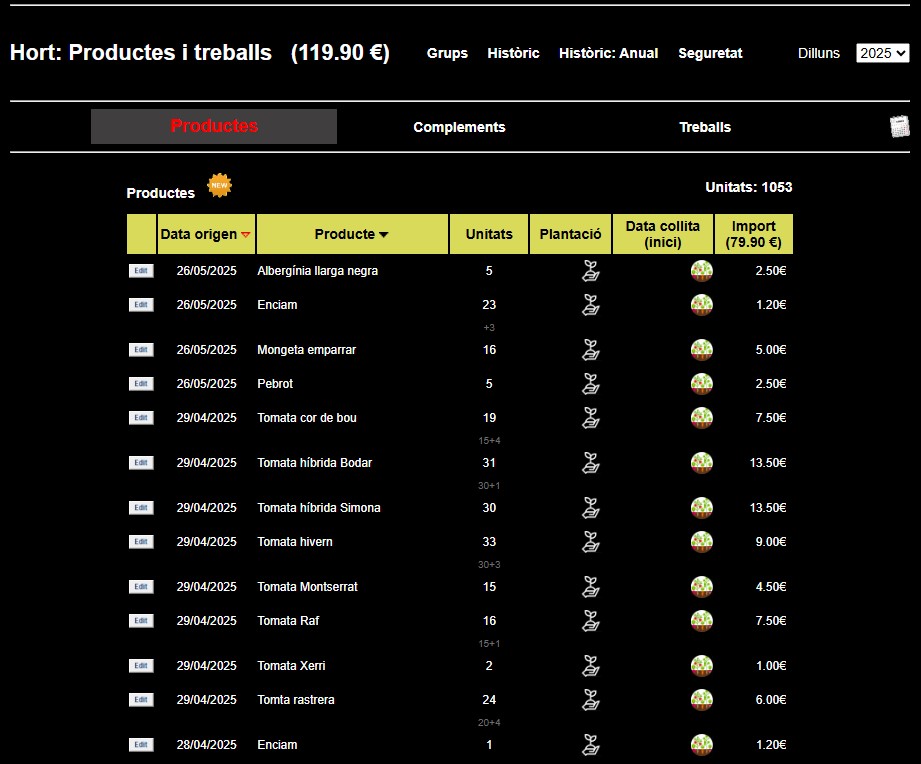Click the "Mongeta emparrar" product name
The height and width of the screenshot is (764, 921).
[307, 350]
